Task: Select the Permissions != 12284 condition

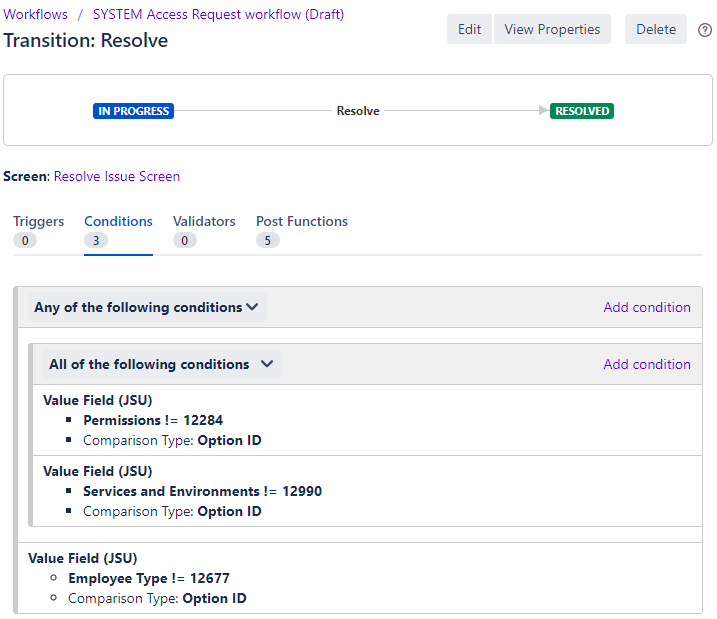Action: 146,420
